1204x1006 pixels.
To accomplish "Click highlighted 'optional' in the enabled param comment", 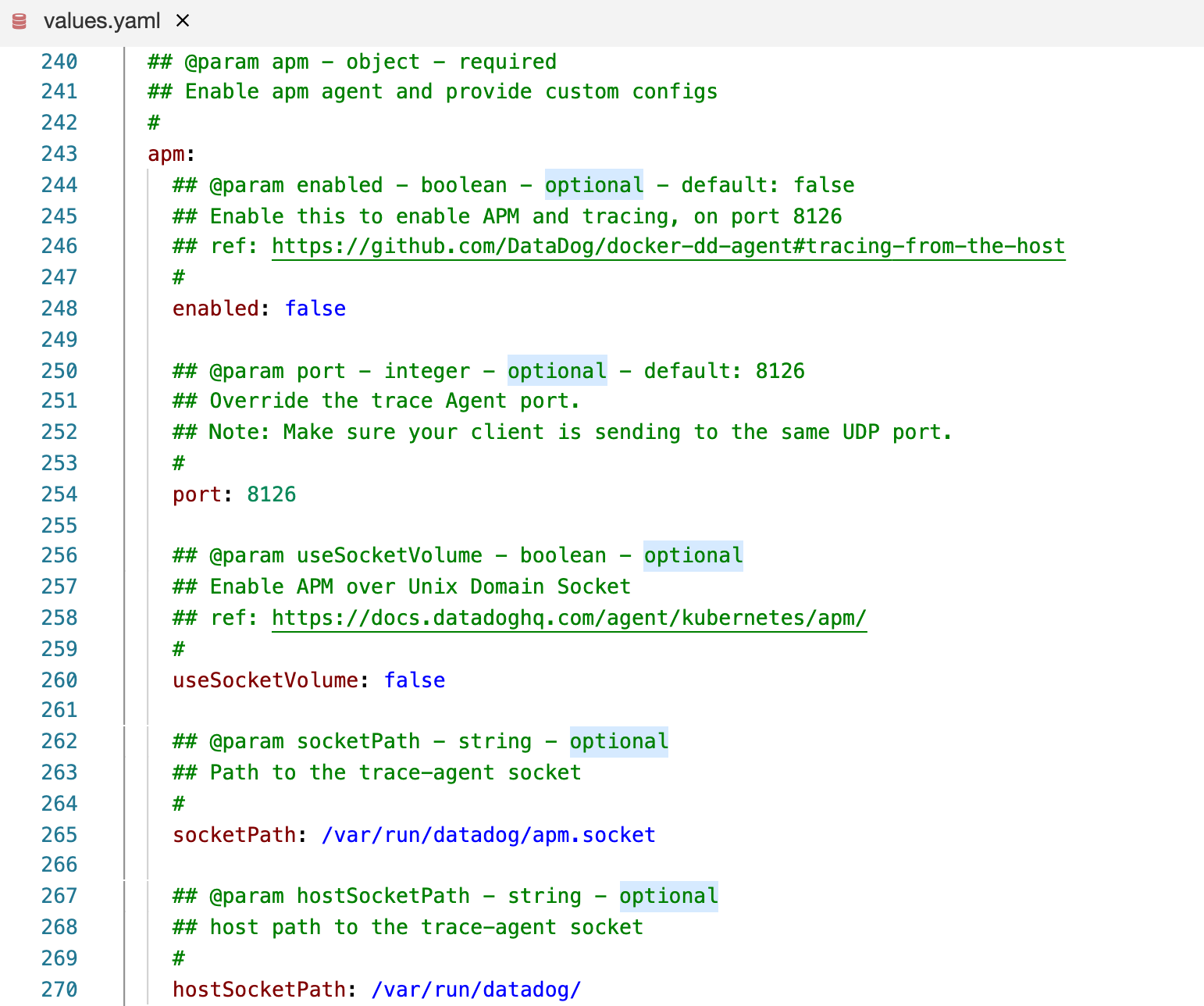I will 593,185.
